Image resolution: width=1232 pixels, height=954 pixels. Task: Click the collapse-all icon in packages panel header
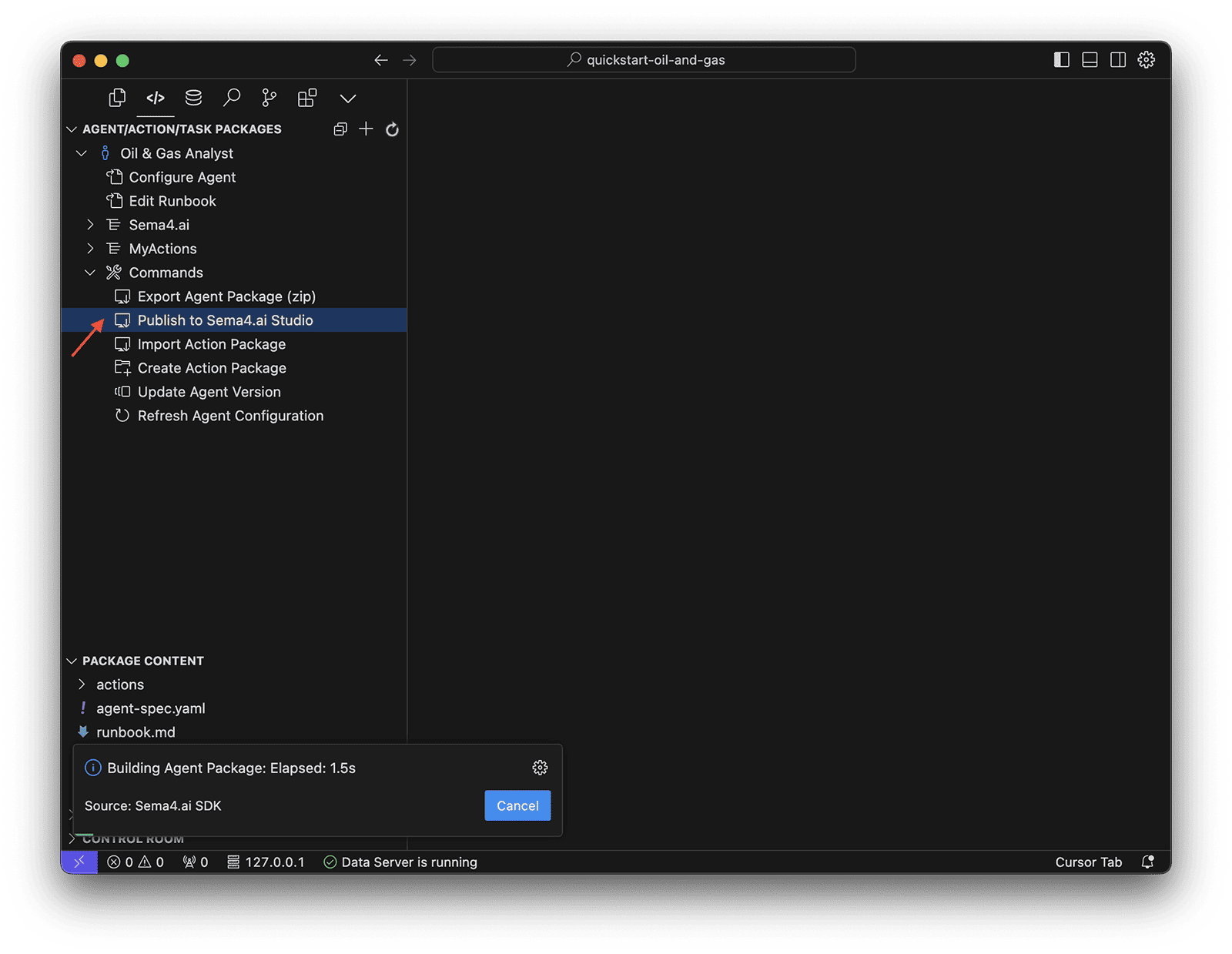340,129
